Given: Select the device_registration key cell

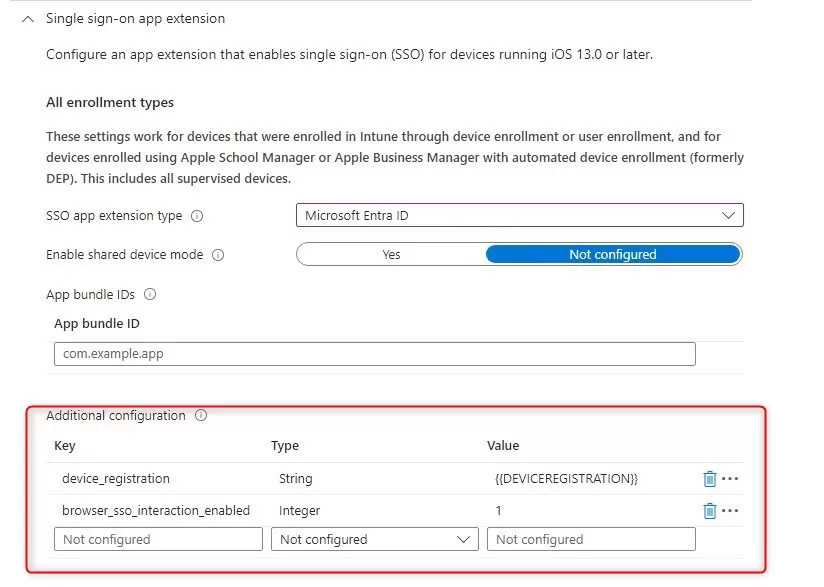Looking at the screenshot, I should point(116,479).
